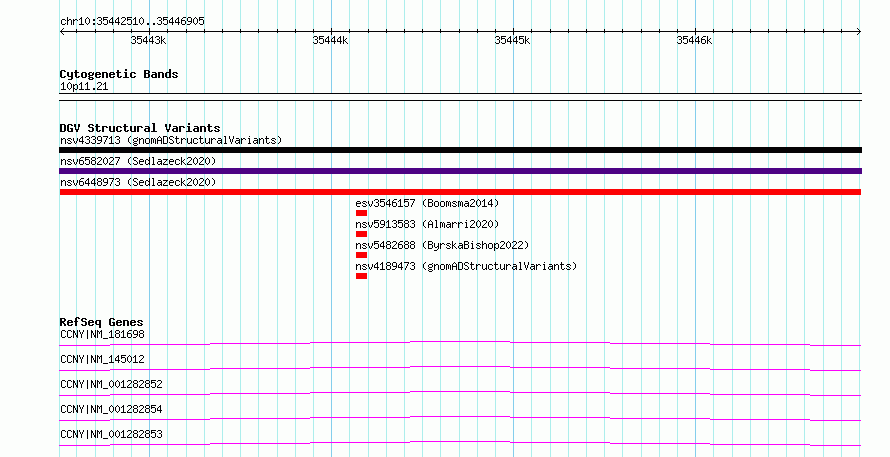The height and width of the screenshot is (457, 890).
Task: Open the CCNY|NM_001282854 gene label
Action: coord(111,409)
